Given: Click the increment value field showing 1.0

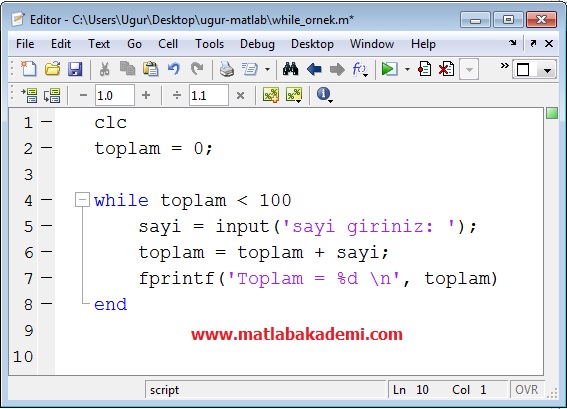Looking at the screenshot, I should click(115, 95).
